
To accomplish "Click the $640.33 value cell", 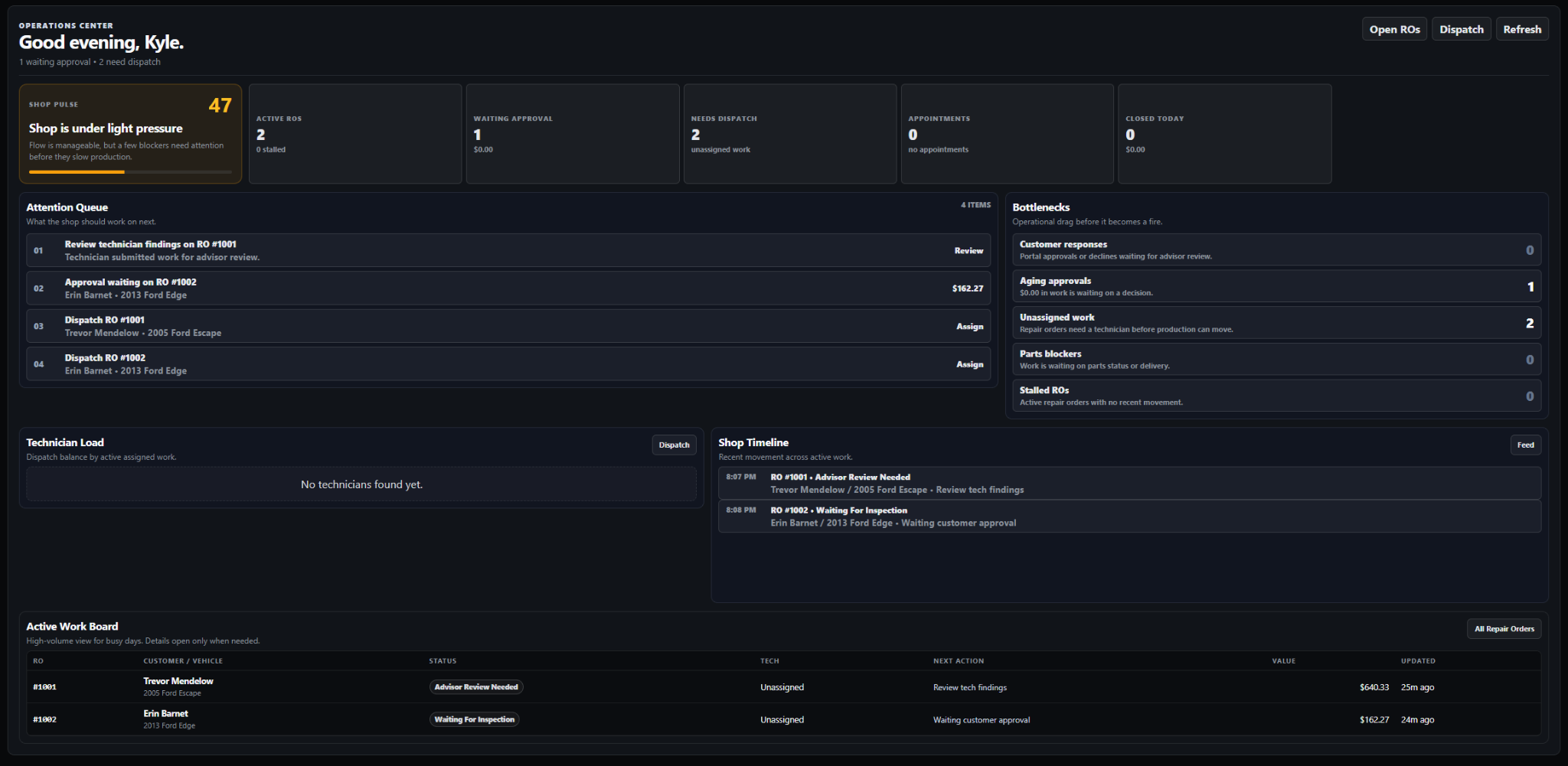I will click(x=1374, y=687).
